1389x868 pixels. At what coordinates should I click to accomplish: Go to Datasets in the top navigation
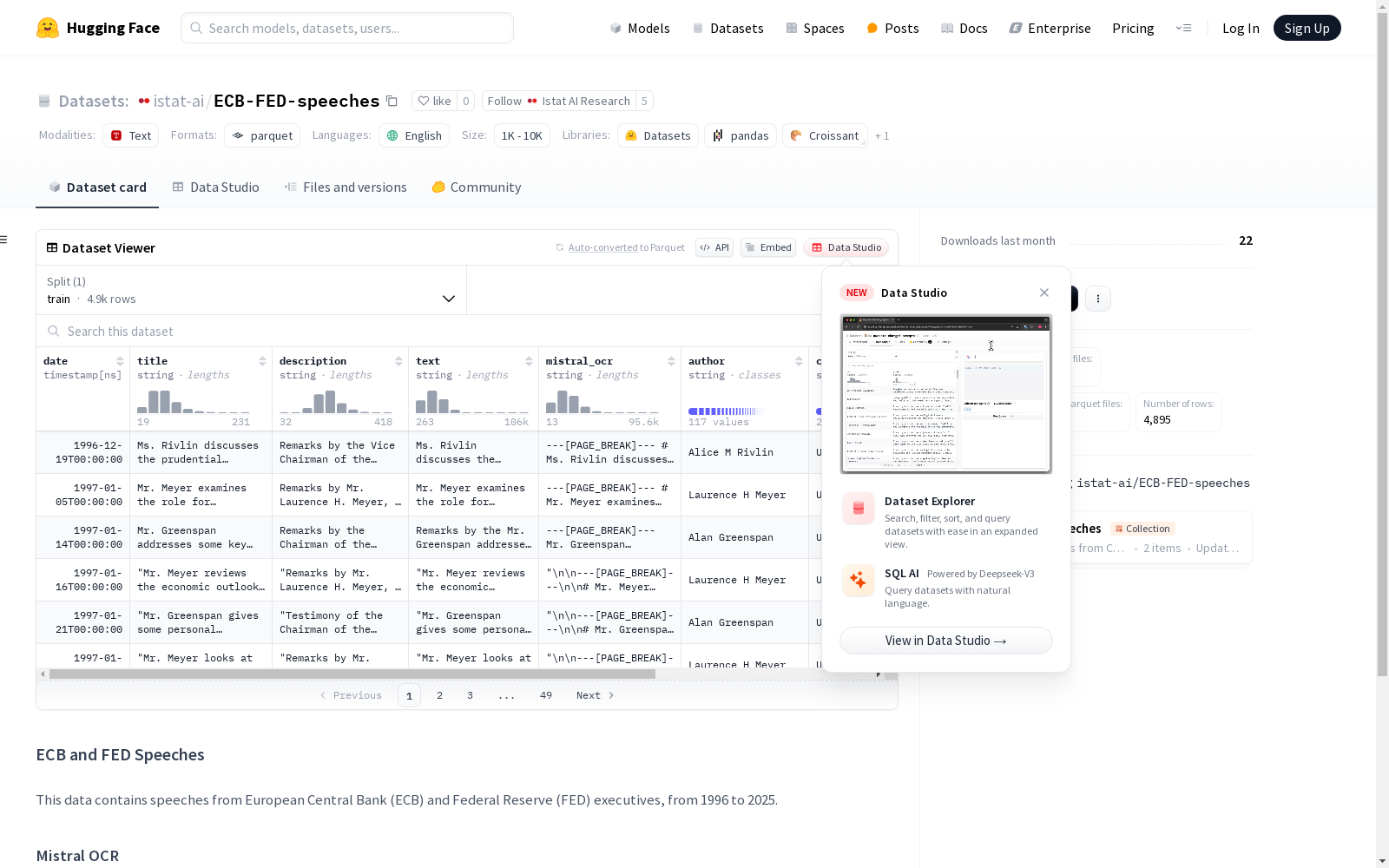coord(727,28)
